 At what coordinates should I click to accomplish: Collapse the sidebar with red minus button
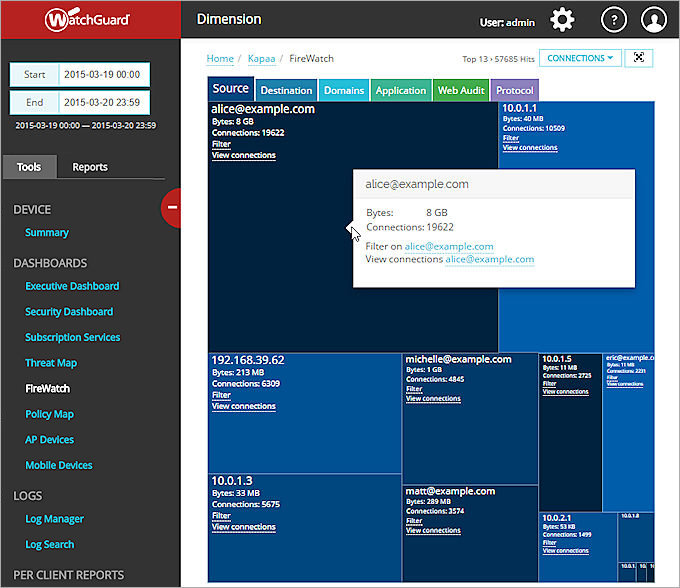(172, 207)
